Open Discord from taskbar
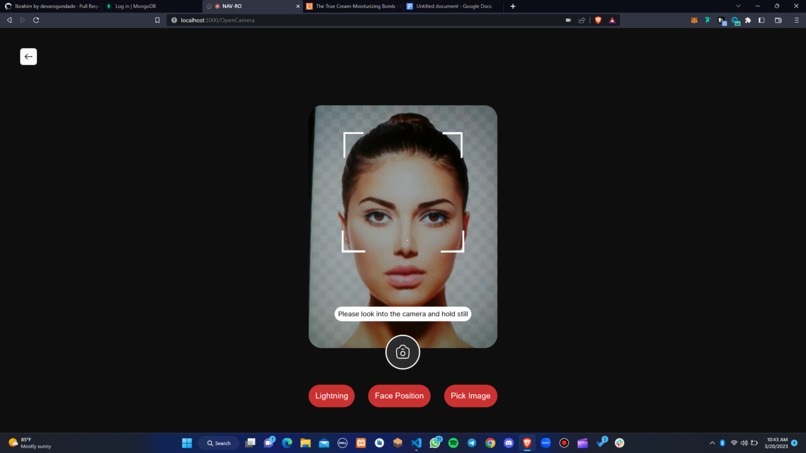The height and width of the screenshot is (453, 806). pos(509,443)
